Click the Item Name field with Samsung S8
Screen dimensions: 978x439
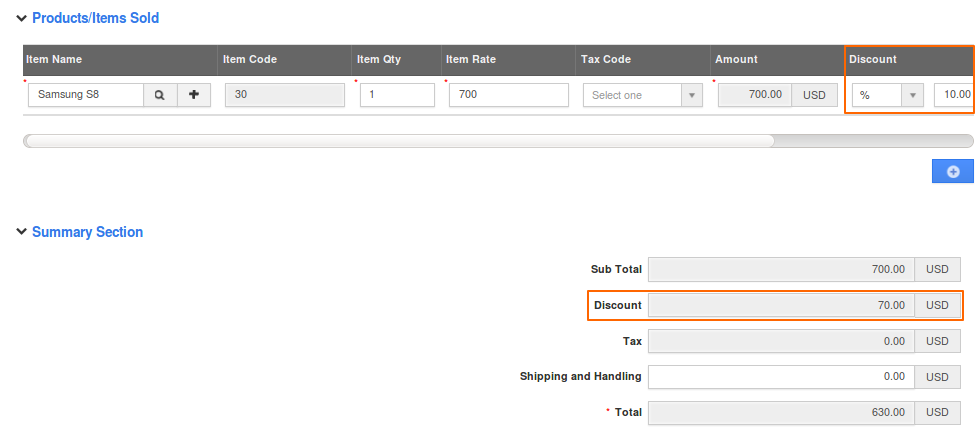coord(86,96)
